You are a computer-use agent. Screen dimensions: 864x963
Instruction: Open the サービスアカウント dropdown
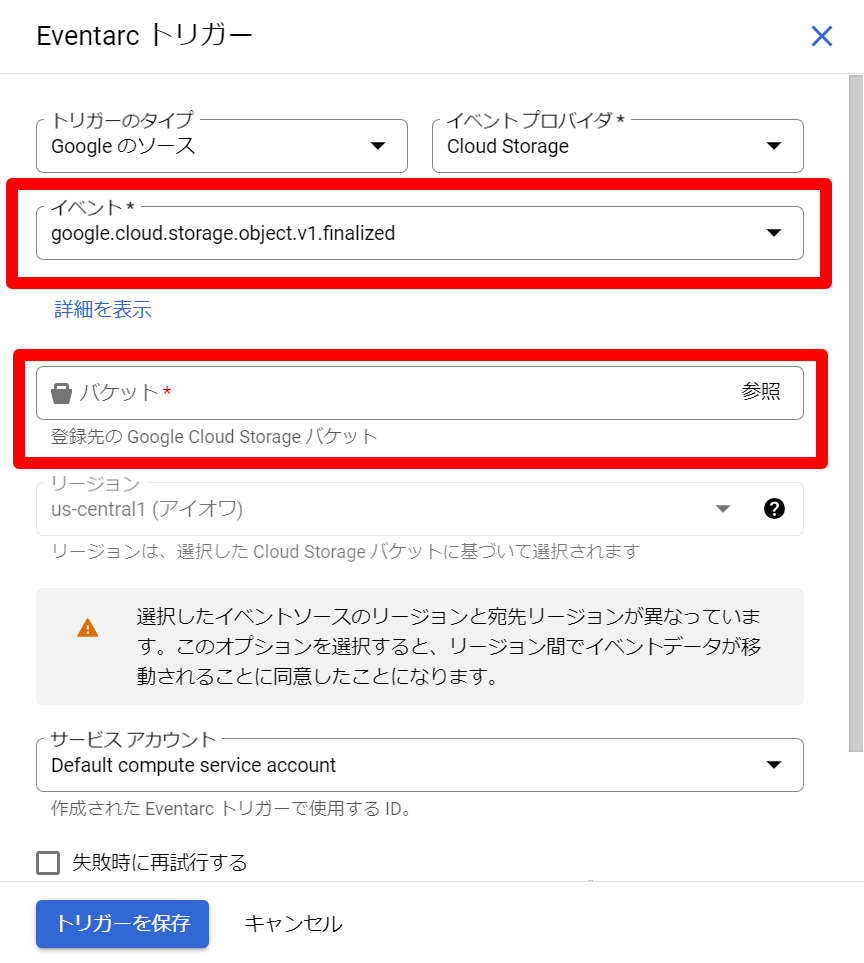(773, 764)
